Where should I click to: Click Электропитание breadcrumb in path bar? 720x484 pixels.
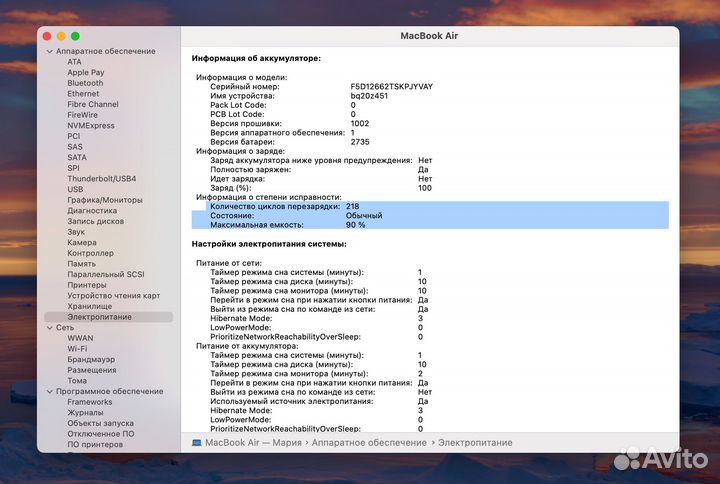[475, 443]
